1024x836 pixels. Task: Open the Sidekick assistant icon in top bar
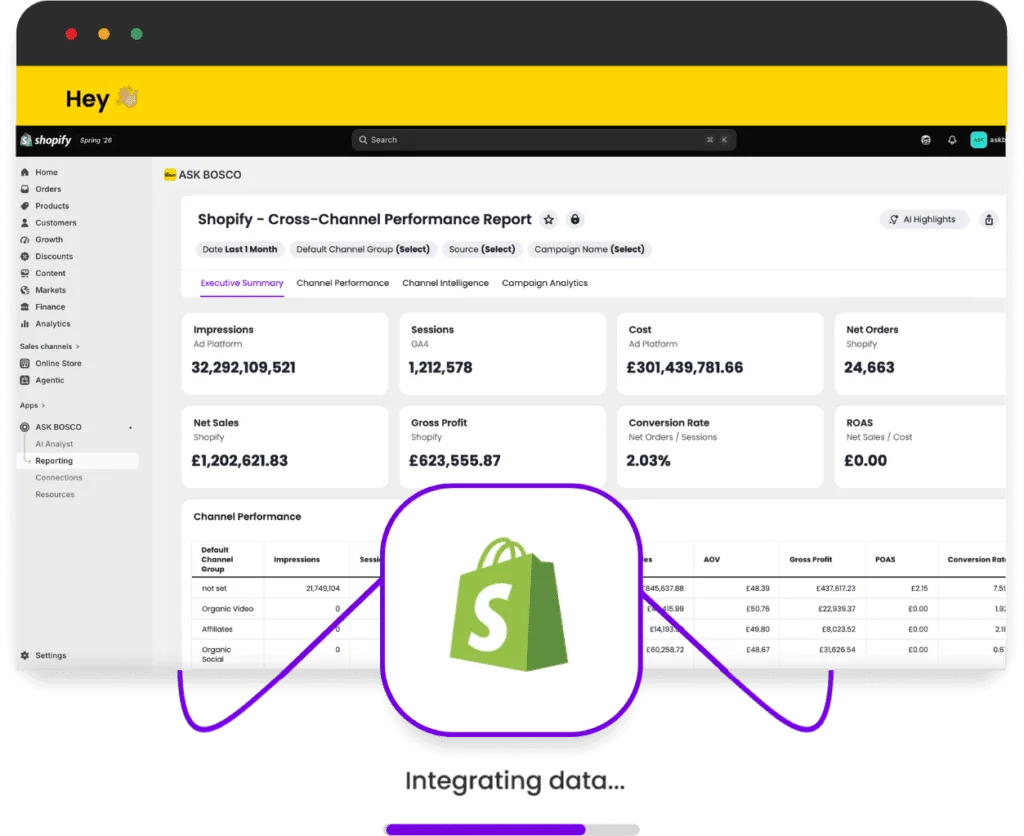click(925, 140)
